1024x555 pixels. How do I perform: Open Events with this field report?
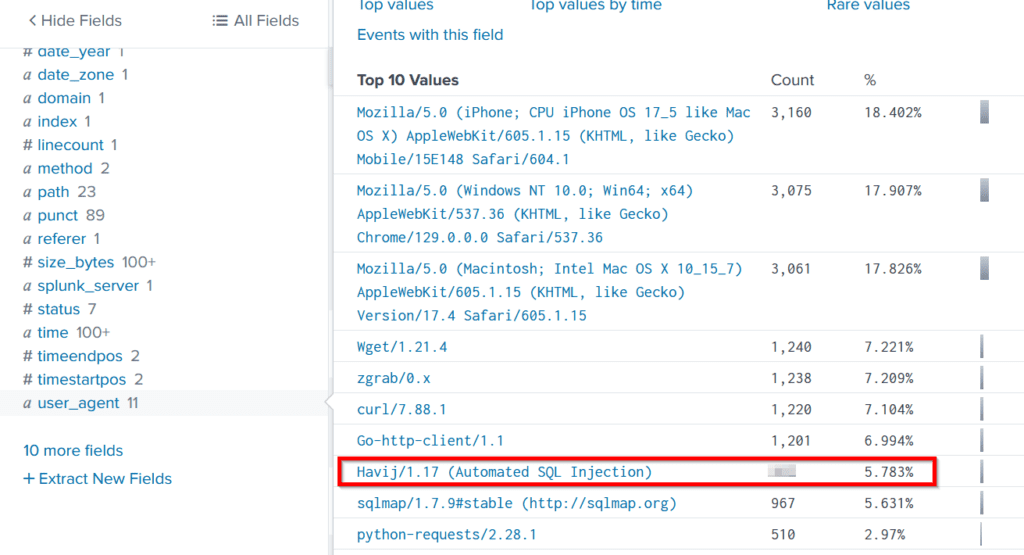[x=430, y=35]
